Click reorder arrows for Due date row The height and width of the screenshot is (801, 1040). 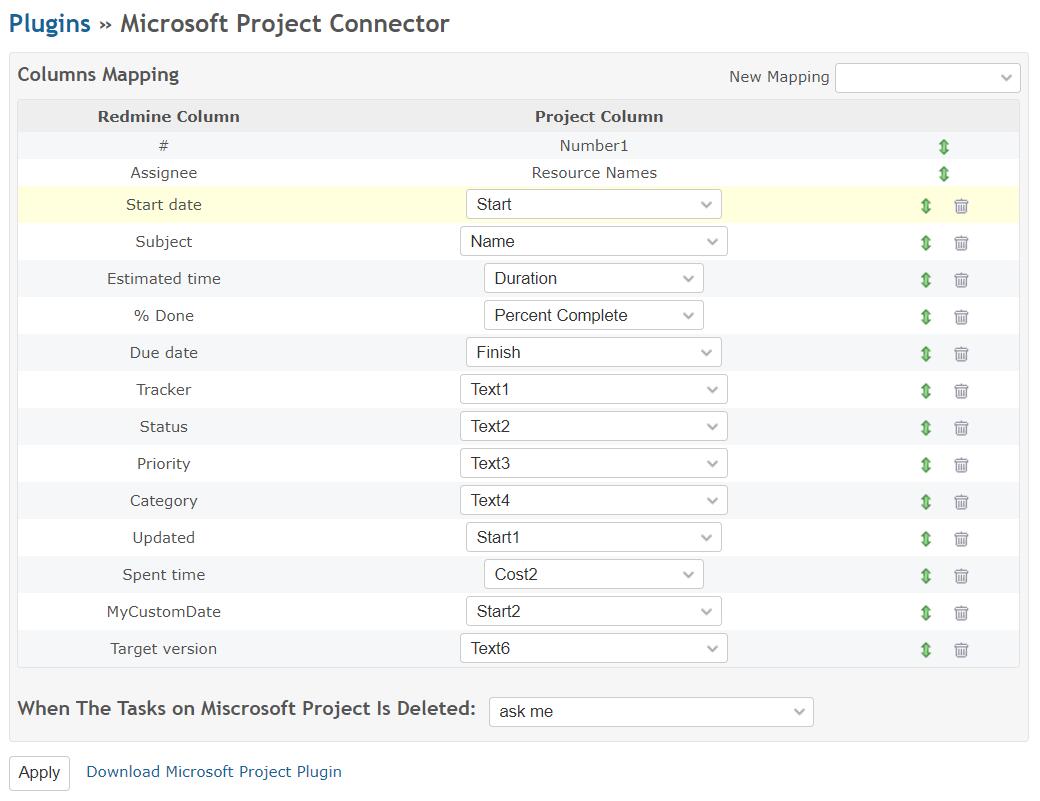926,354
